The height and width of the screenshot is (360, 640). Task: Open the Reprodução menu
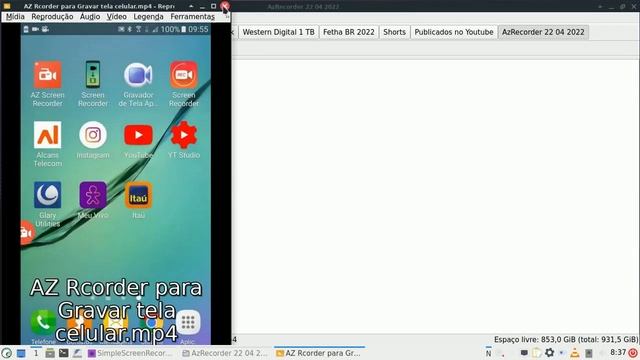52,17
